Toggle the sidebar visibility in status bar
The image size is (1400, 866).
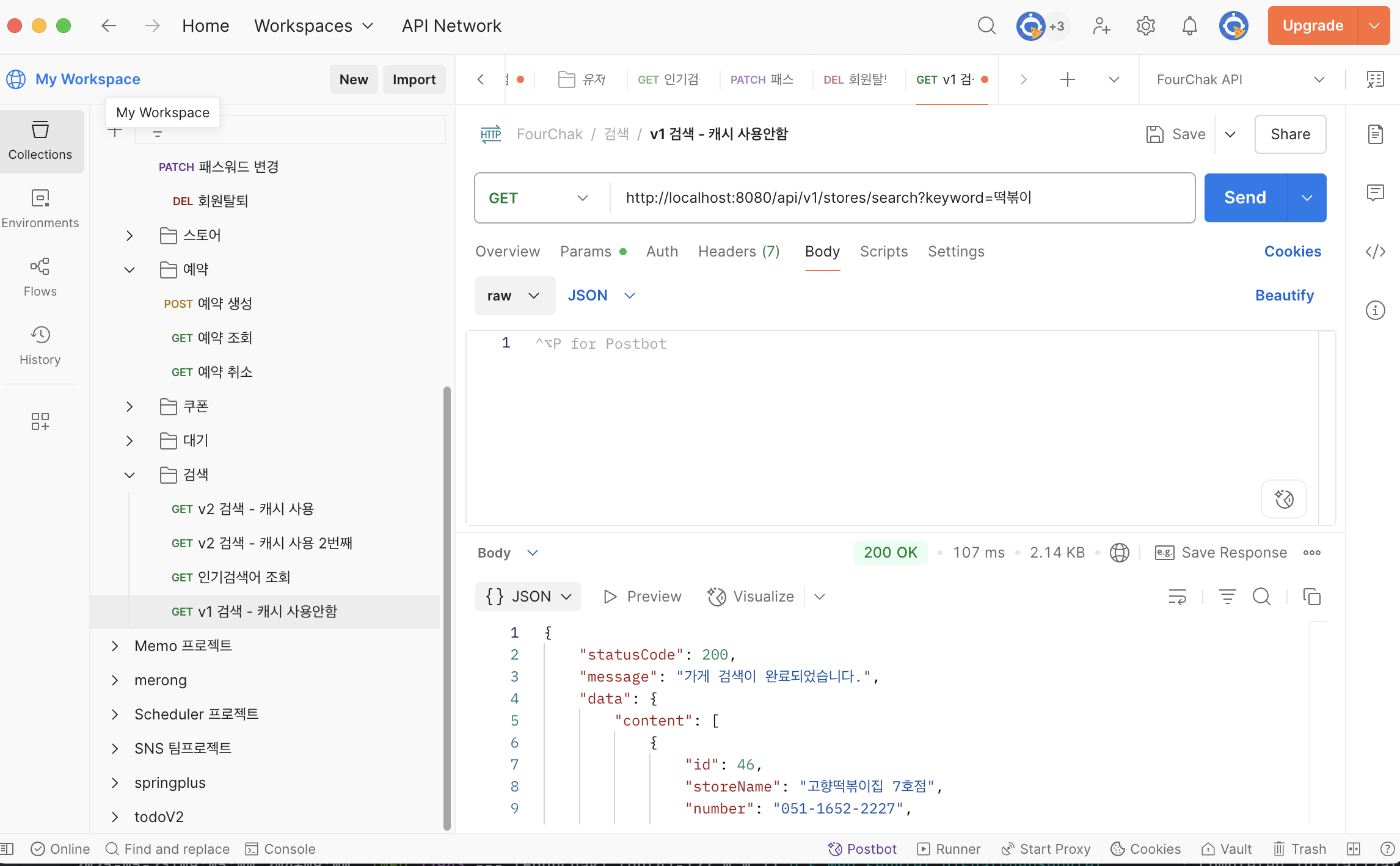7,849
